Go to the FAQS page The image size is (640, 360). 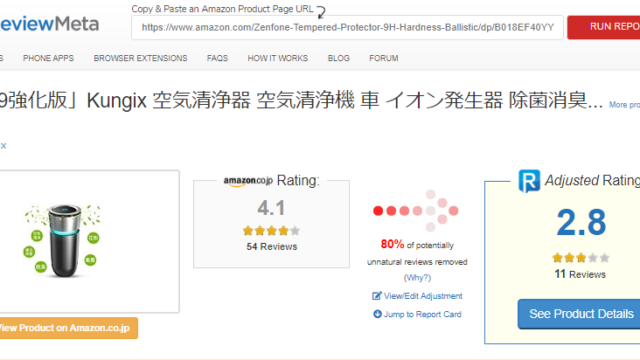217,58
